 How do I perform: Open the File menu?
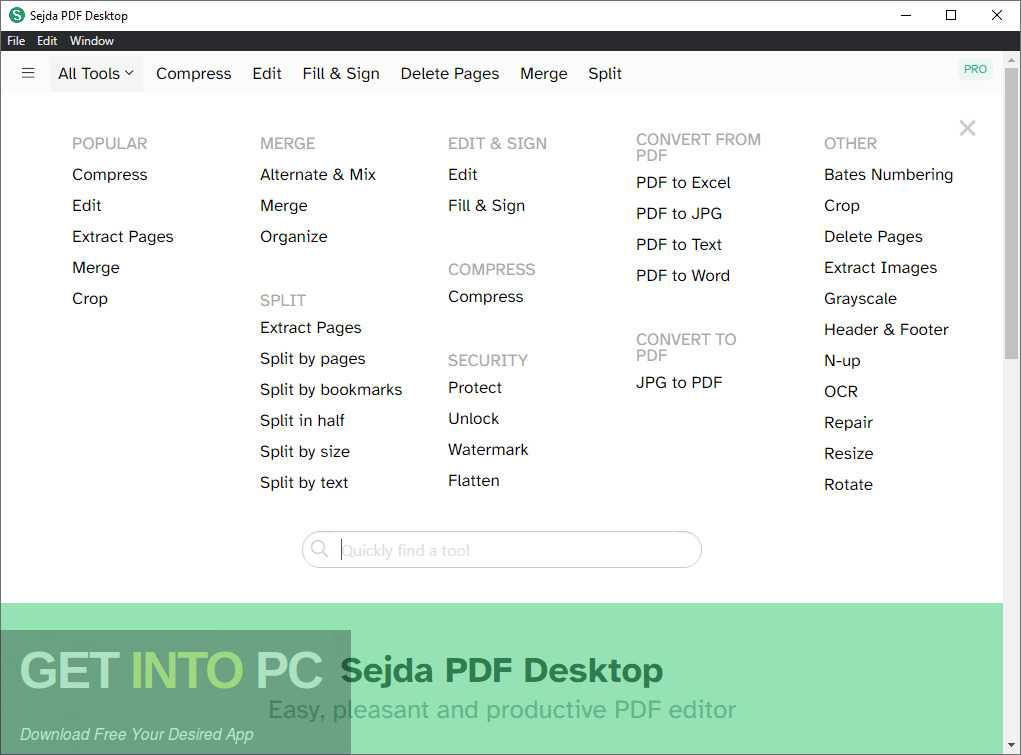point(16,41)
